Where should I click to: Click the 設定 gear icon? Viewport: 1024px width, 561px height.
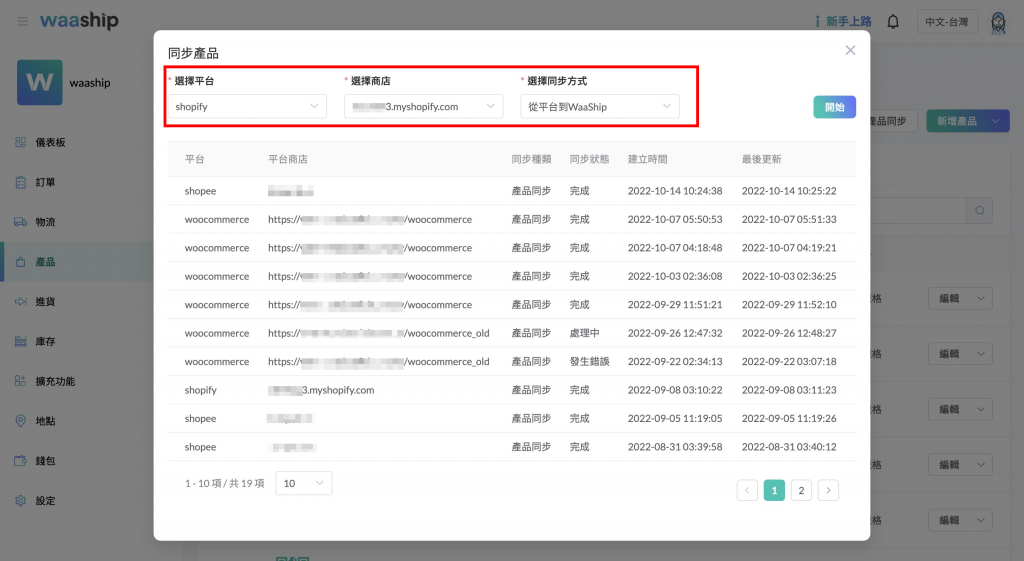point(21,500)
